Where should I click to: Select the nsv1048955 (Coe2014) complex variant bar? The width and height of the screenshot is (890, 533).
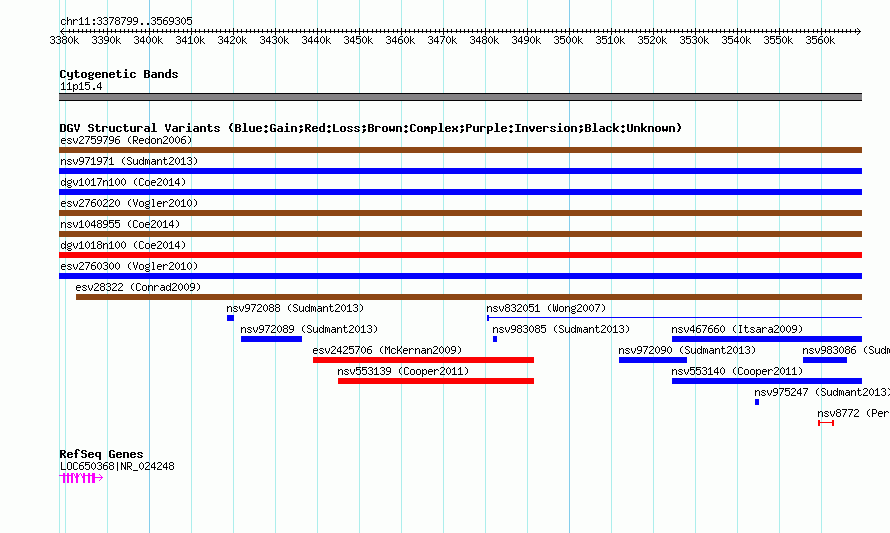[x=460, y=234]
